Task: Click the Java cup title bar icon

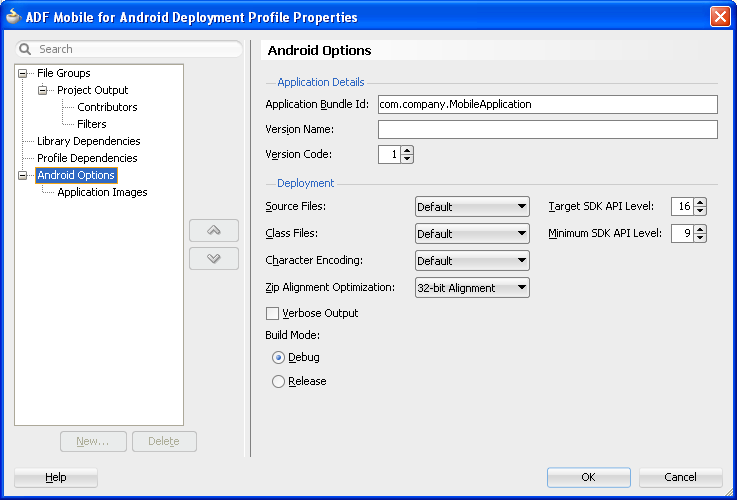Action: (x=14, y=17)
